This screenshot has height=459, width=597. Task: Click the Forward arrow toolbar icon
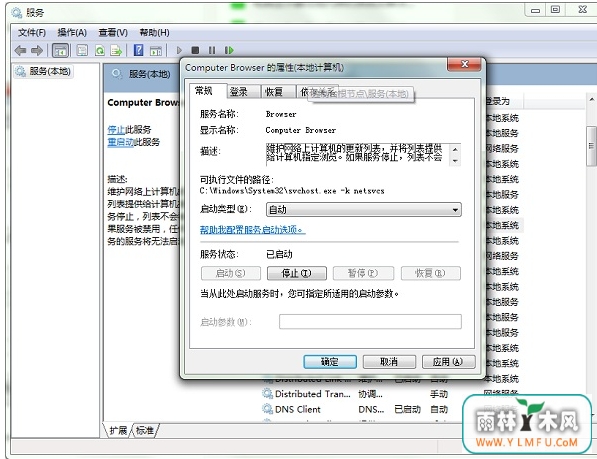pos(37,50)
